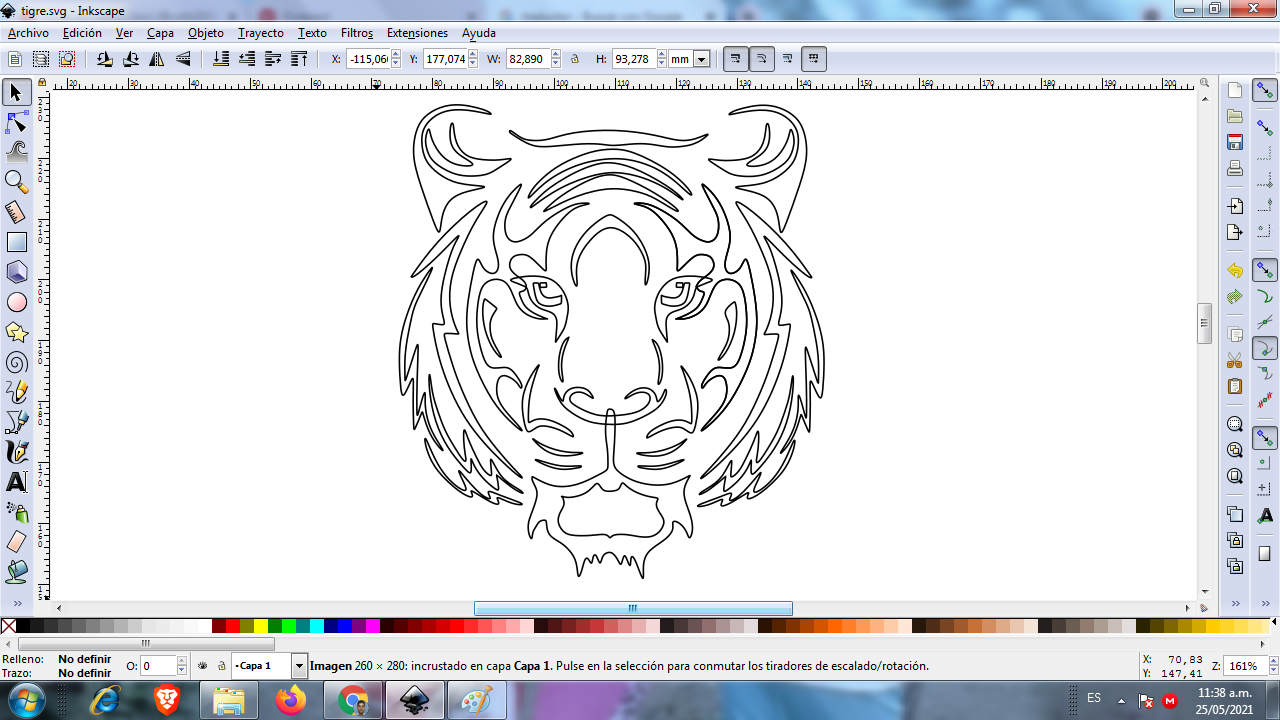Increase the H height stepper
Screen dimensions: 1280x720
(x=662, y=55)
